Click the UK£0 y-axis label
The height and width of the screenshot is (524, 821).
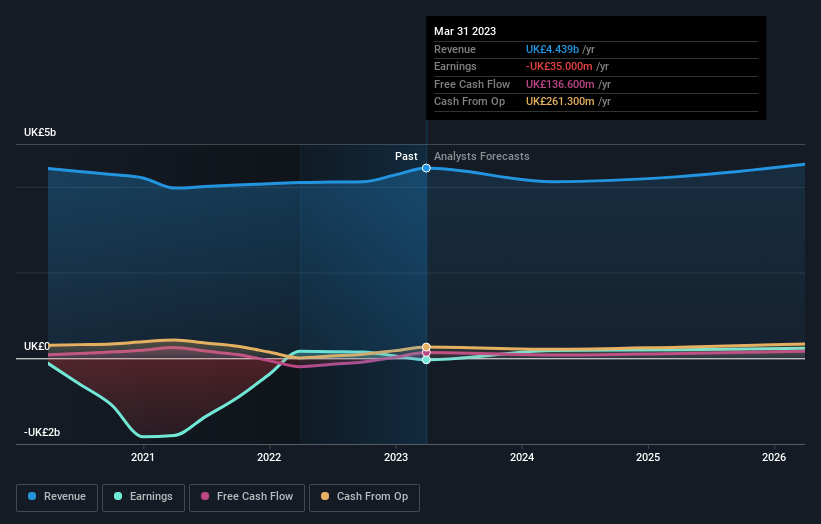37,347
